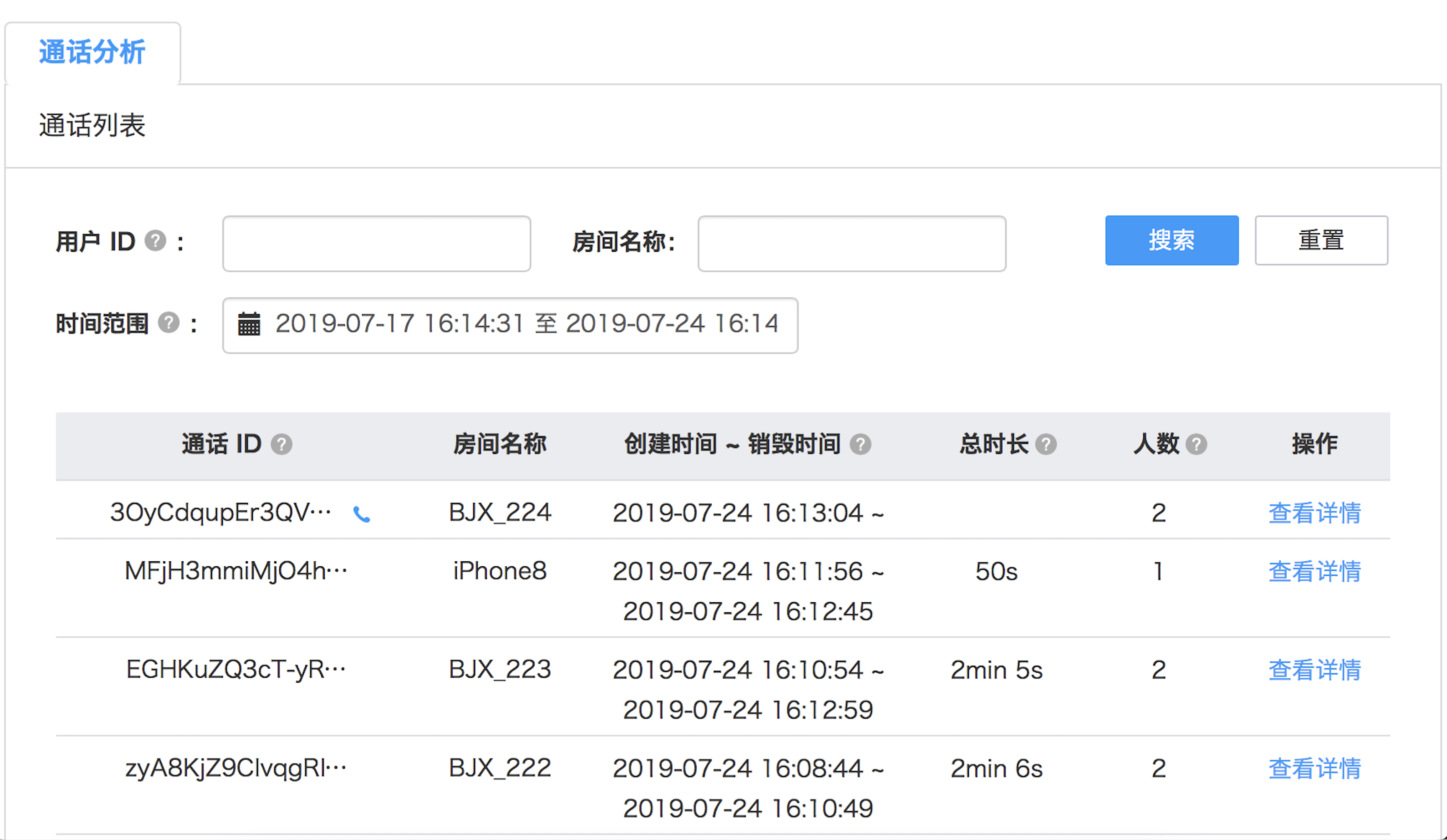Open 查看详情 for room BJX_224

pyautogui.click(x=1315, y=513)
